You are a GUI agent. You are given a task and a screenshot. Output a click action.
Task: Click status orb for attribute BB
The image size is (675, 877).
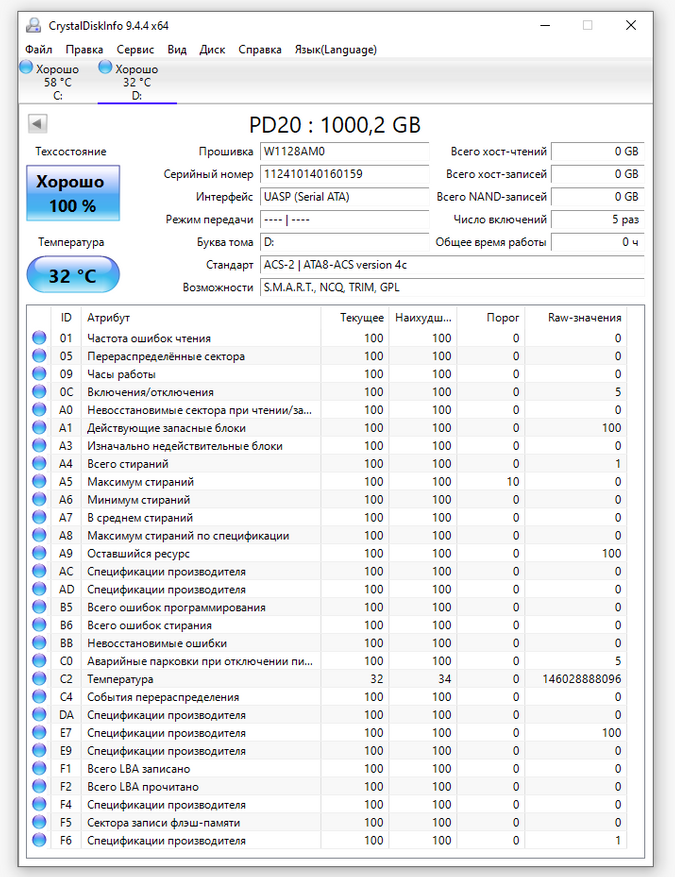39,643
